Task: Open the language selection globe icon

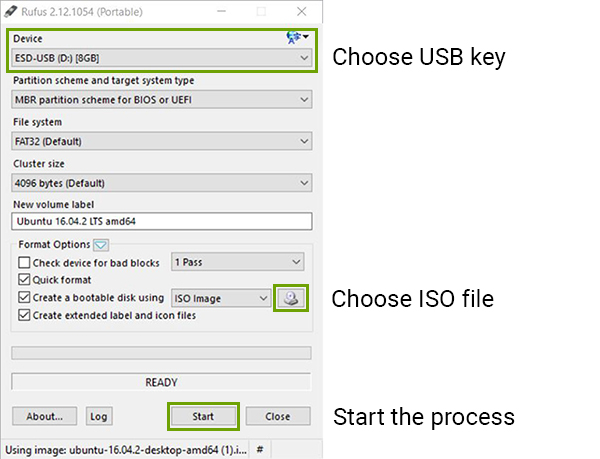Action: pyautogui.click(x=295, y=38)
